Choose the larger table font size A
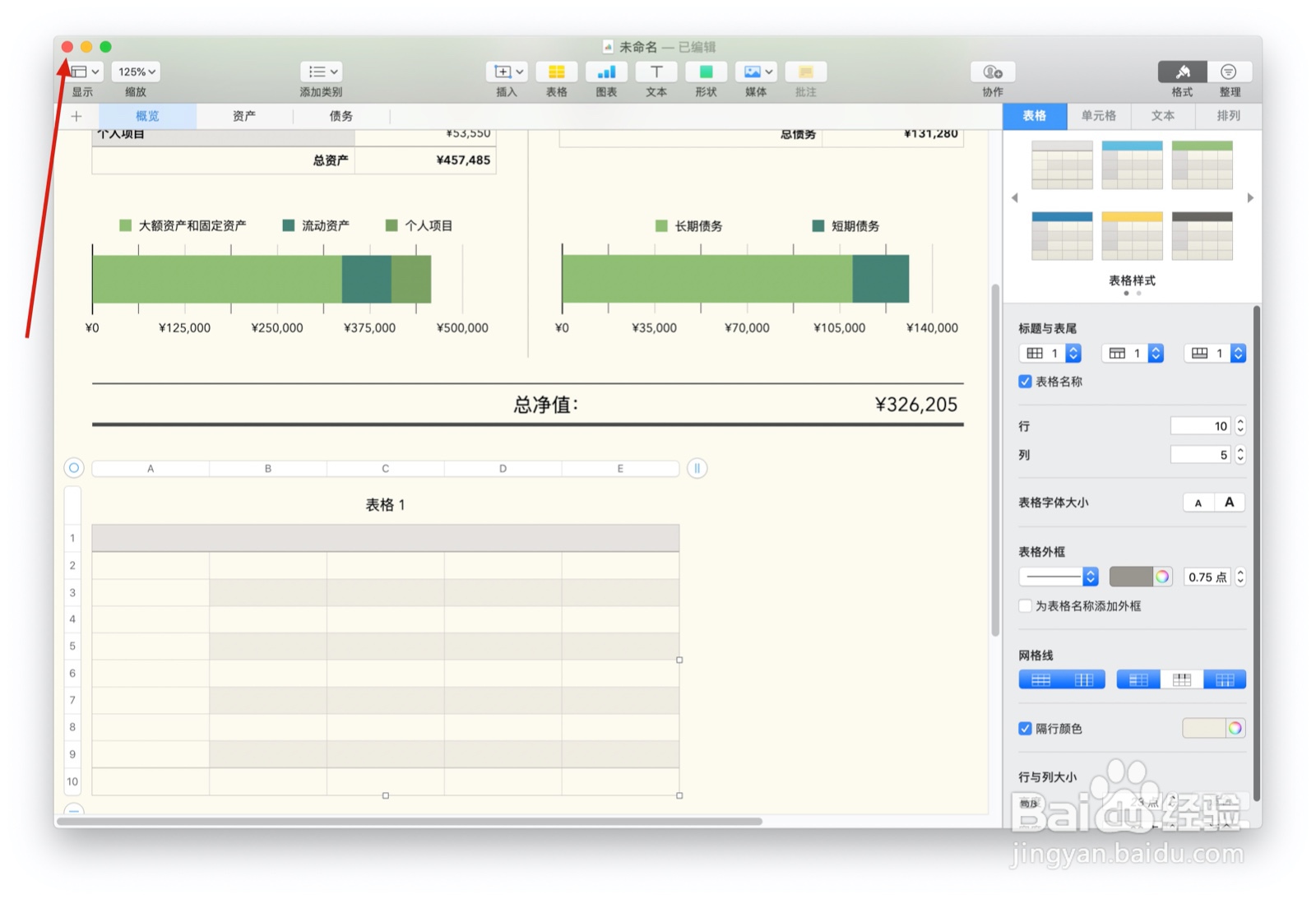1316x899 pixels. coord(1230,503)
